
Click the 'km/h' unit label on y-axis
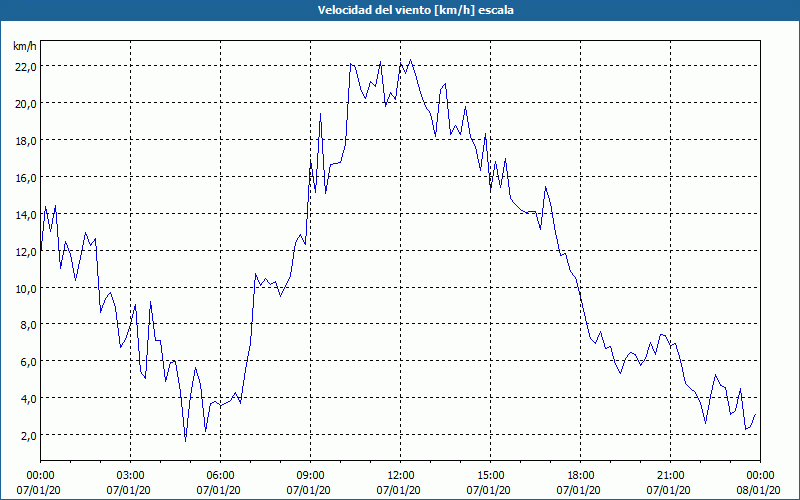(x=25, y=46)
